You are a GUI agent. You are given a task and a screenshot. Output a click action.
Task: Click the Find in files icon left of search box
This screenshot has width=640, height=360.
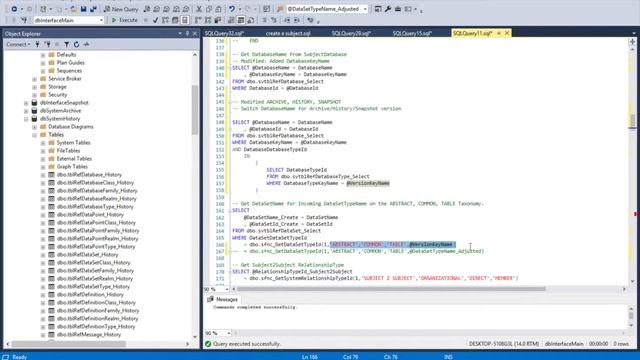[280, 9]
